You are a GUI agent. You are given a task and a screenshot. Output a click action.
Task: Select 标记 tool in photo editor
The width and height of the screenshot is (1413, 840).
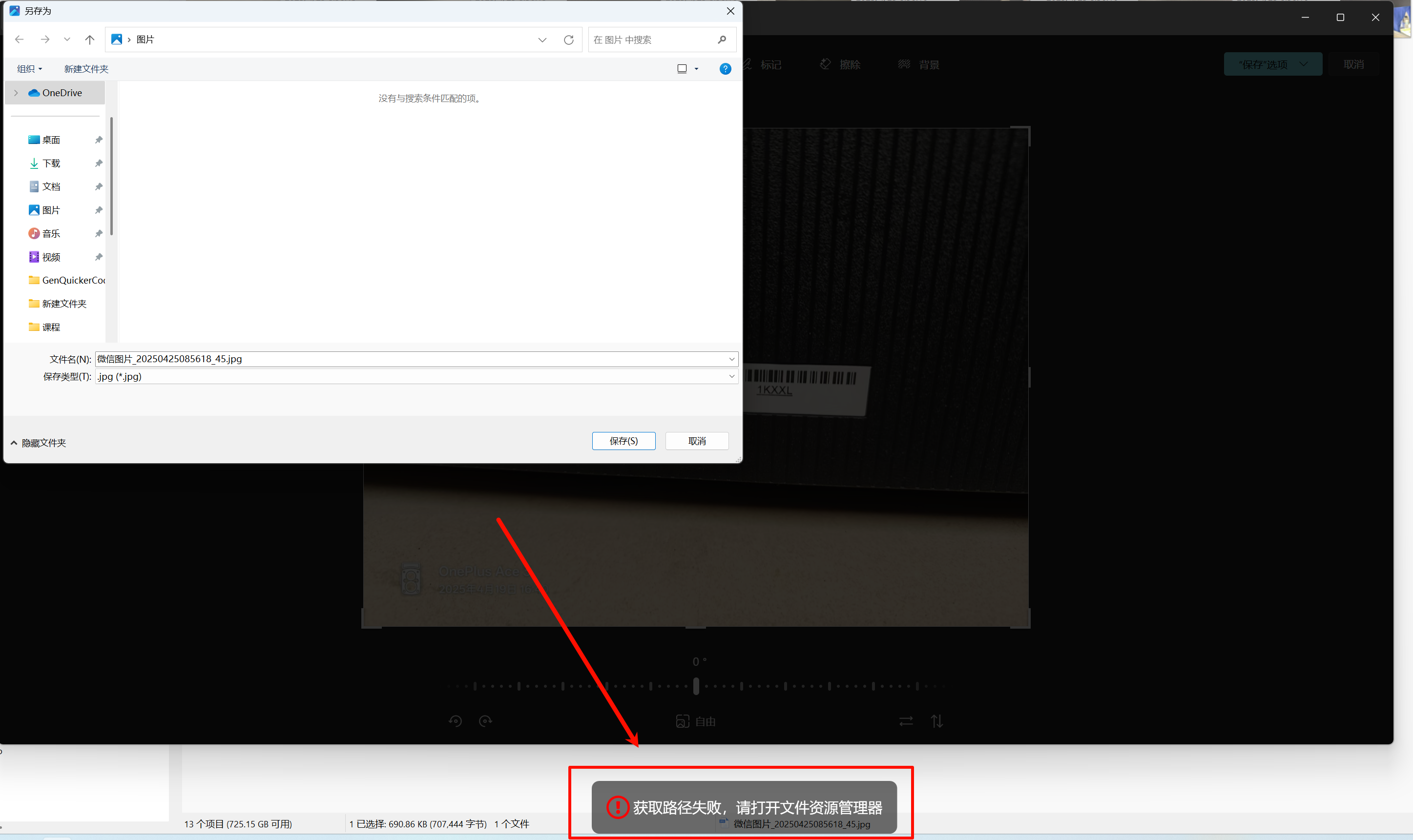(762, 64)
